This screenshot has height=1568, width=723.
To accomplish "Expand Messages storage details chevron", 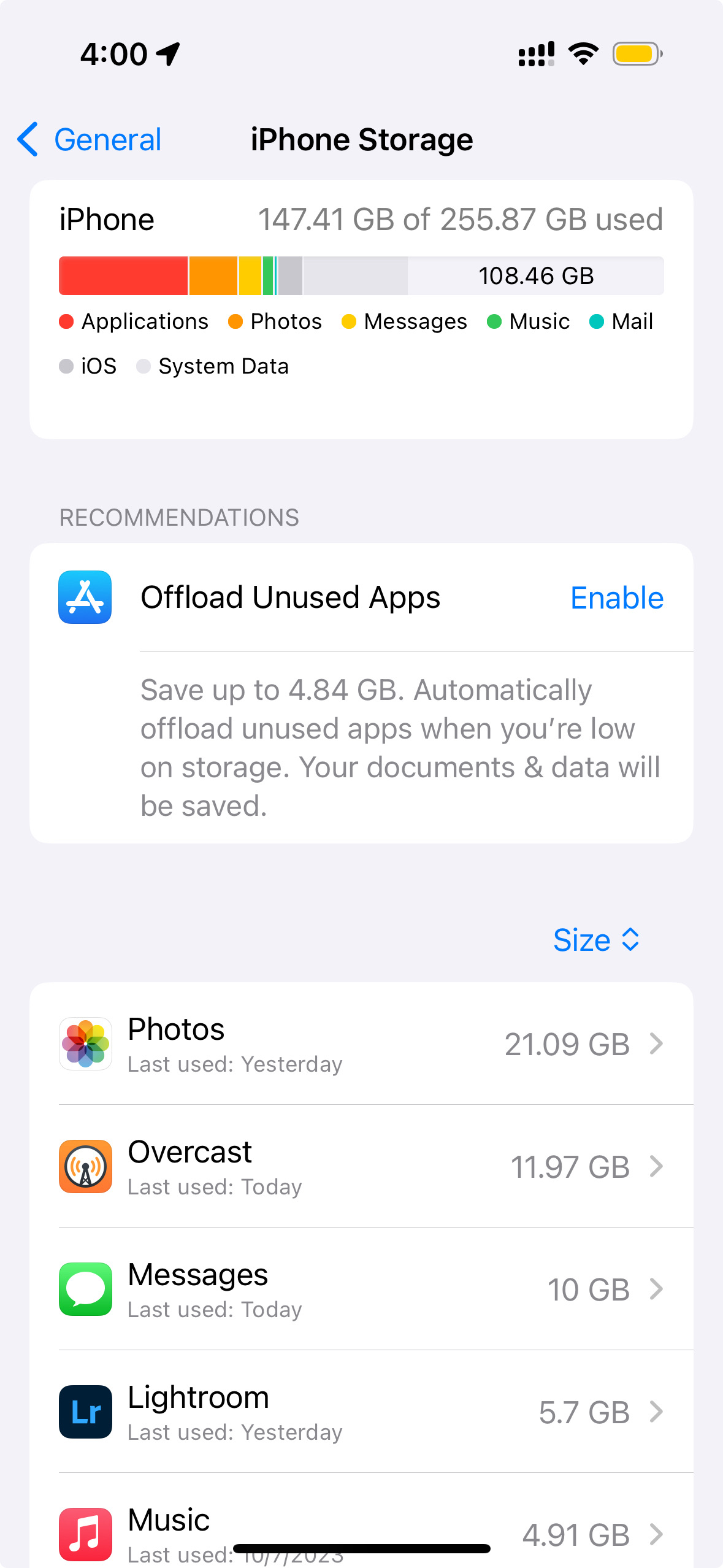I will pos(656,1289).
